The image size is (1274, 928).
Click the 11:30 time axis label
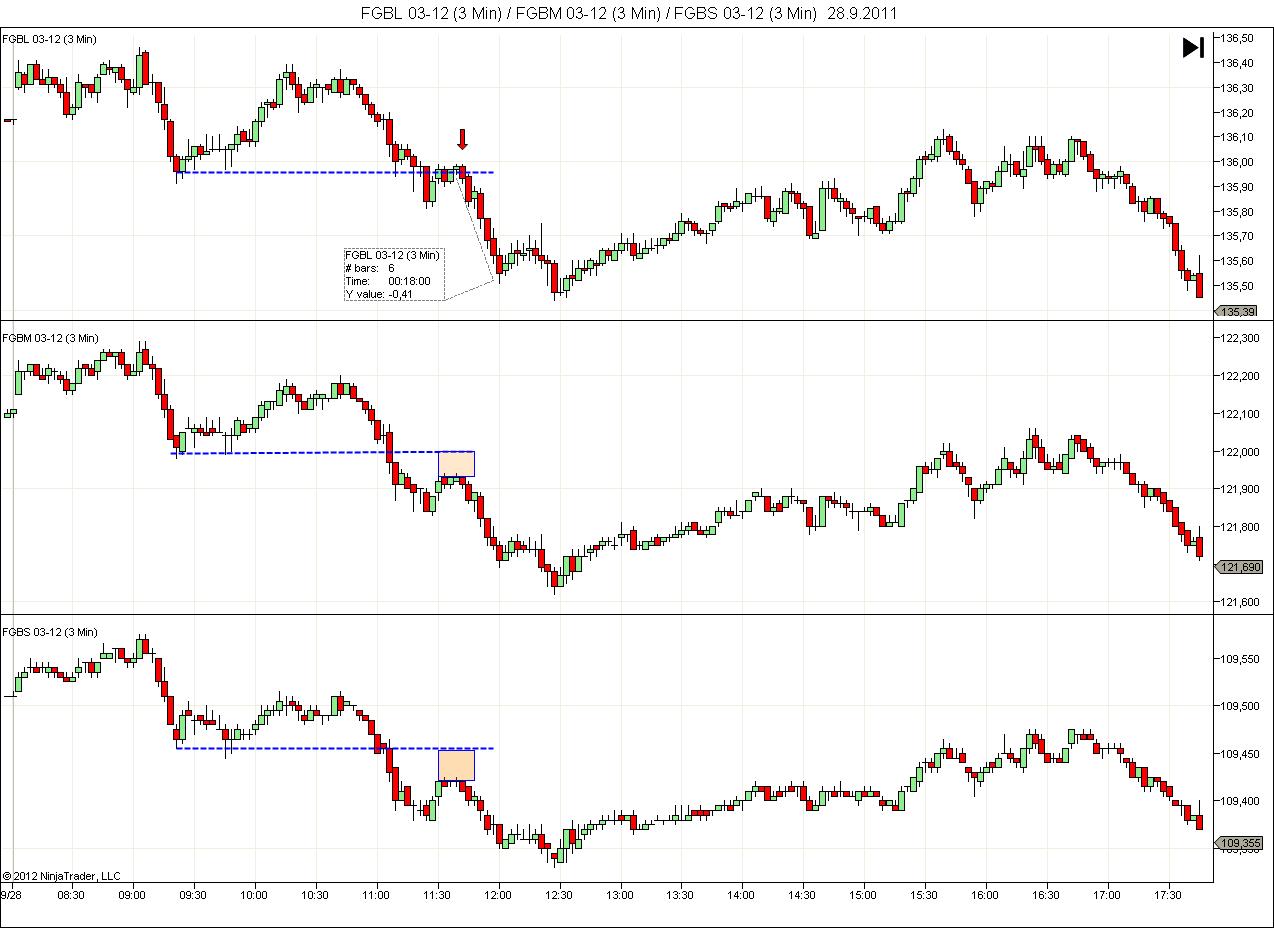click(x=437, y=895)
